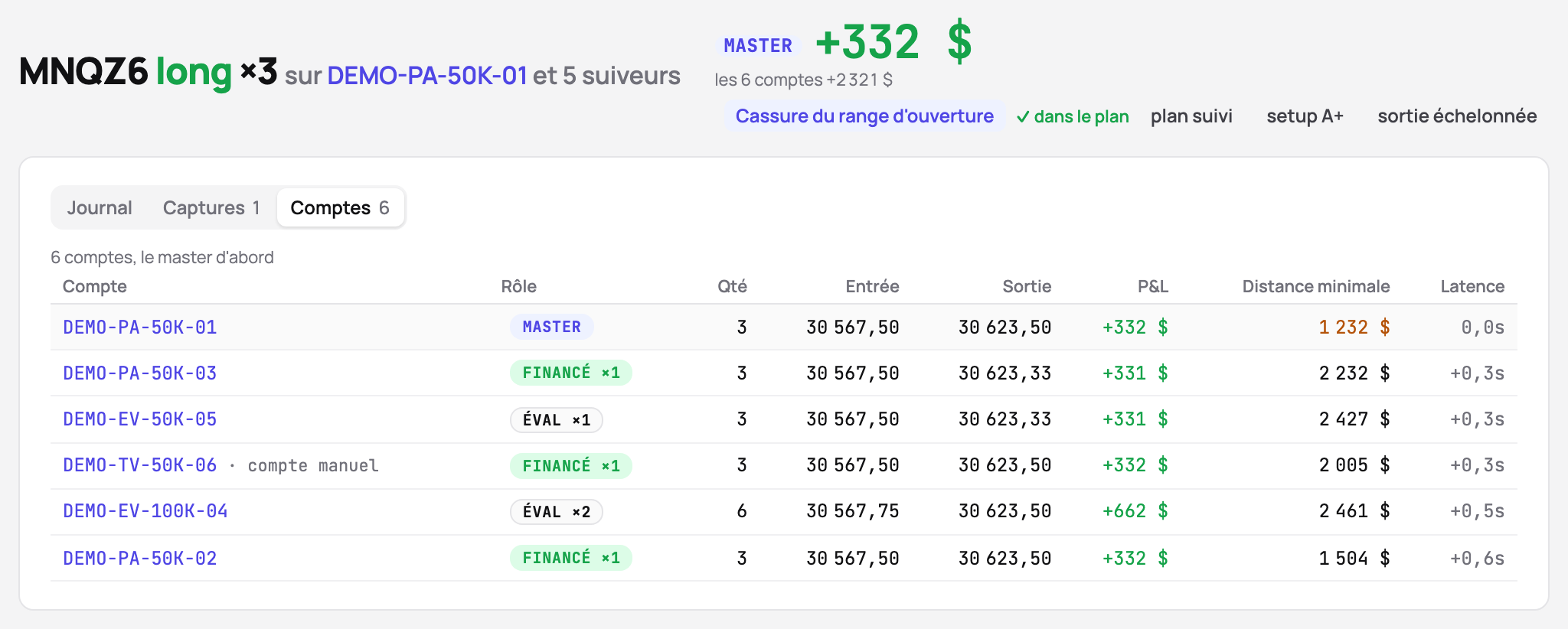The height and width of the screenshot is (629, 1568).
Task: Click the Cassure du range d'ouverture tag
Action: tap(864, 116)
